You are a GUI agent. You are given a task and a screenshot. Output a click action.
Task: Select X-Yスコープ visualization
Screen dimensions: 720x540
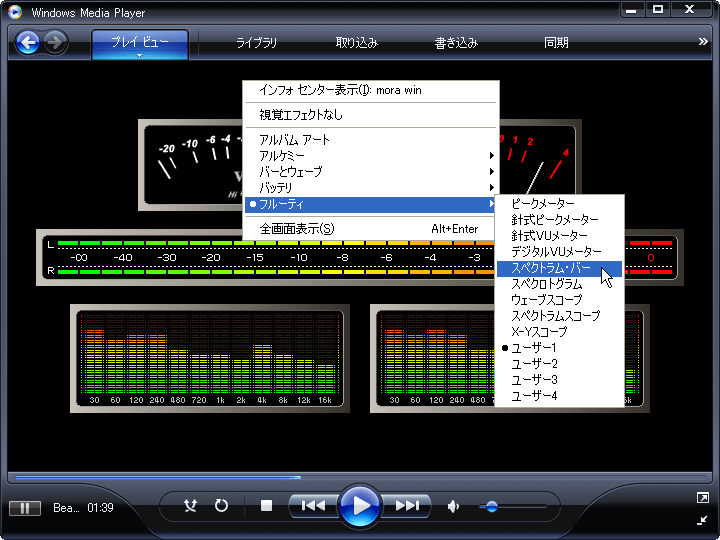tap(559, 332)
